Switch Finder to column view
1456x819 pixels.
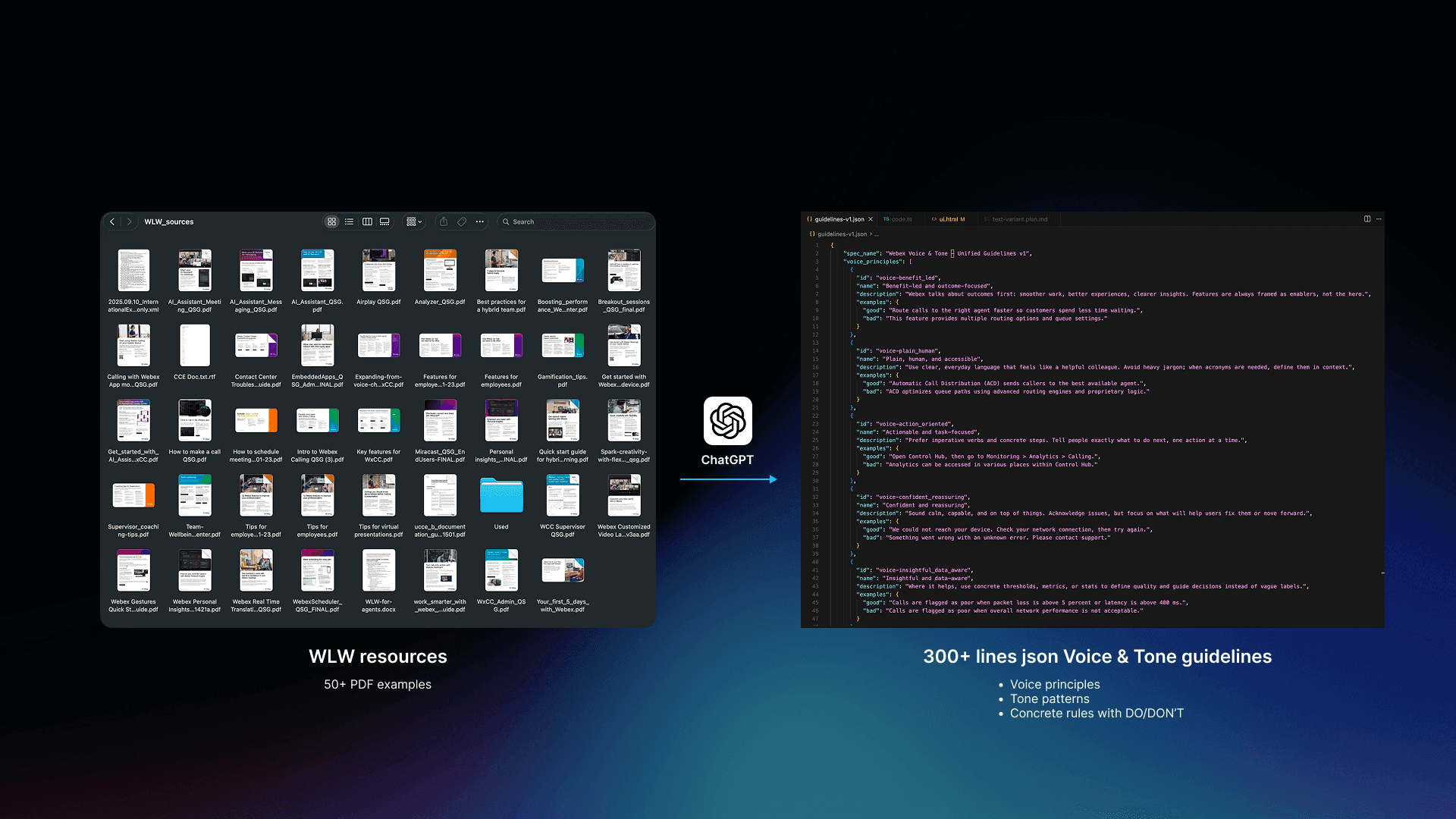[x=367, y=221]
